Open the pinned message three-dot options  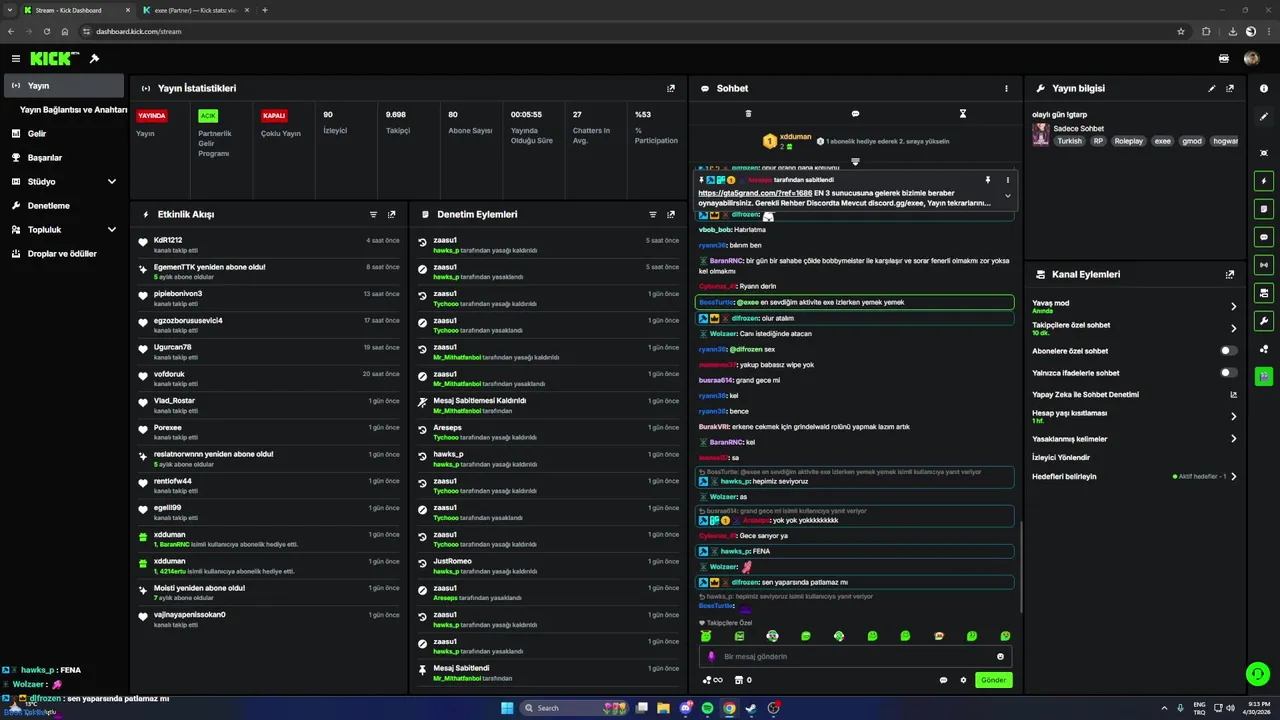(1007, 180)
